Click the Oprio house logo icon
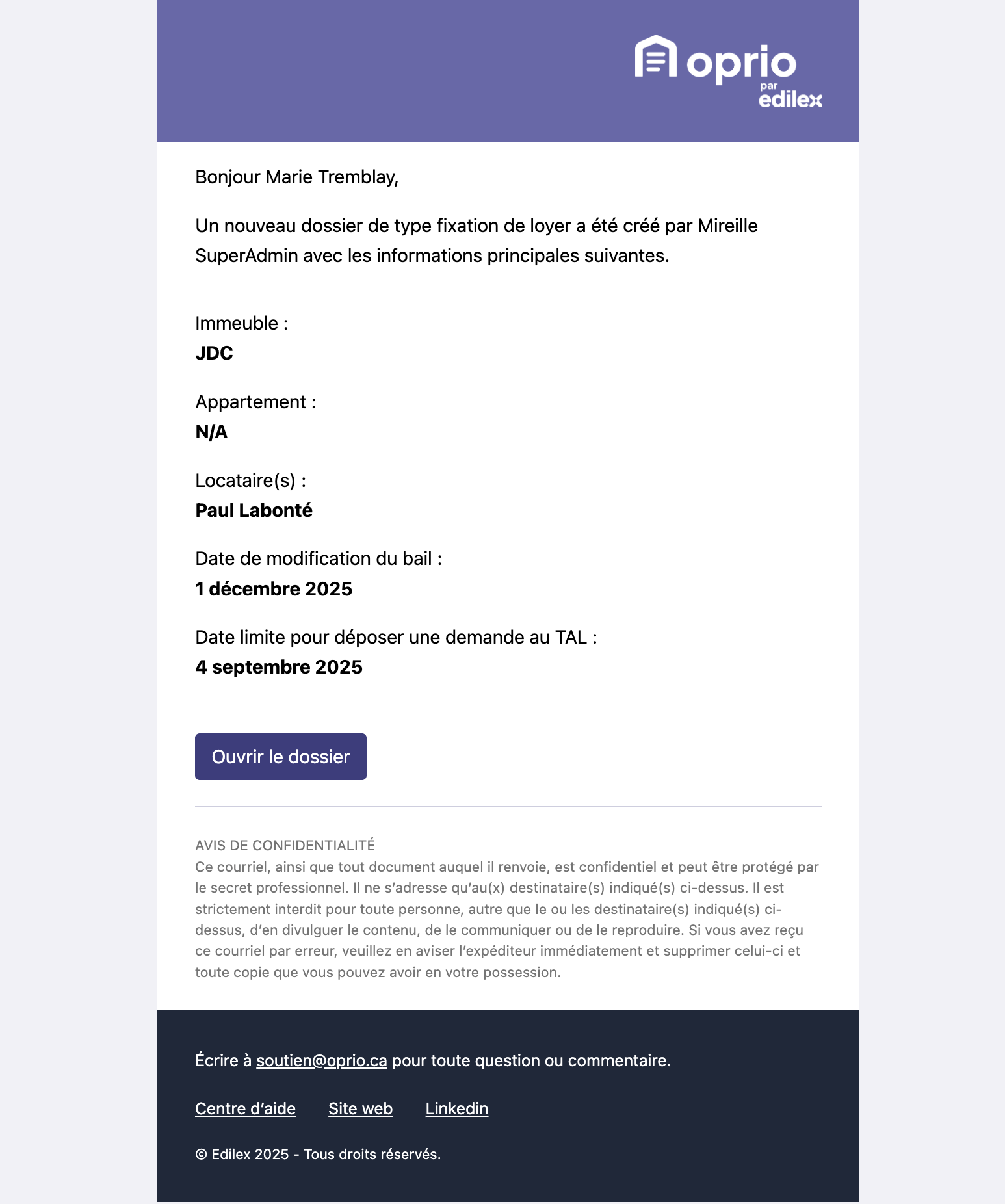The width and height of the screenshot is (1005, 1204). [x=655, y=57]
